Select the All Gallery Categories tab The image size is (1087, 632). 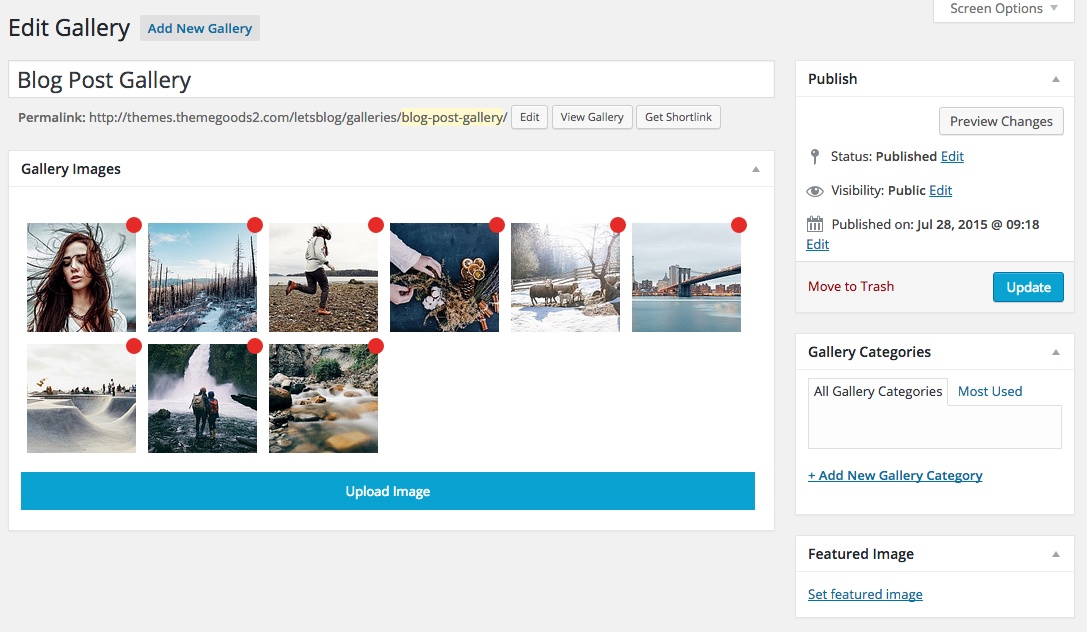click(878, 391)
